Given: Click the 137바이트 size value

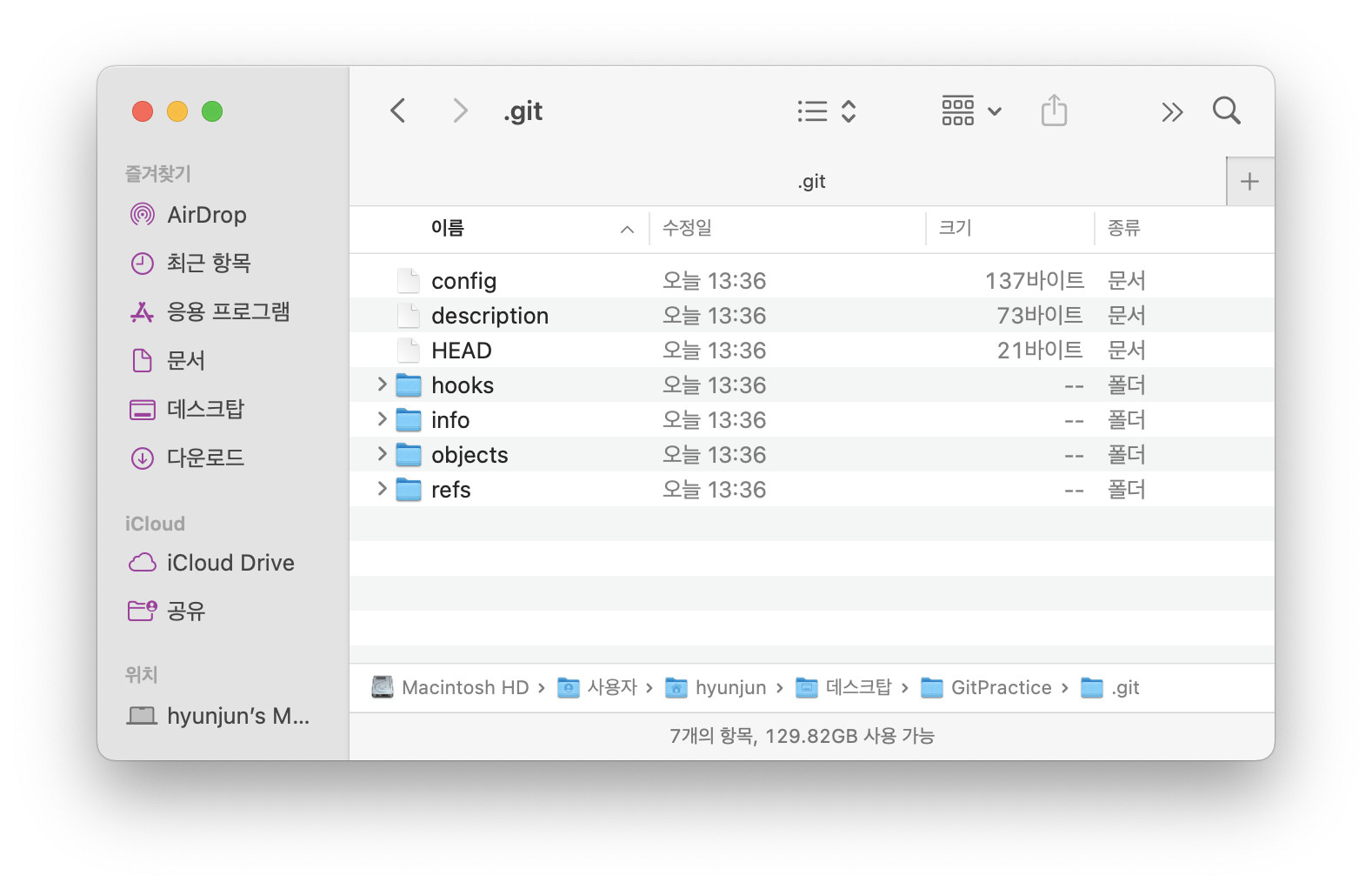Looking at the screenshot, I should [x=1035, y=280].
